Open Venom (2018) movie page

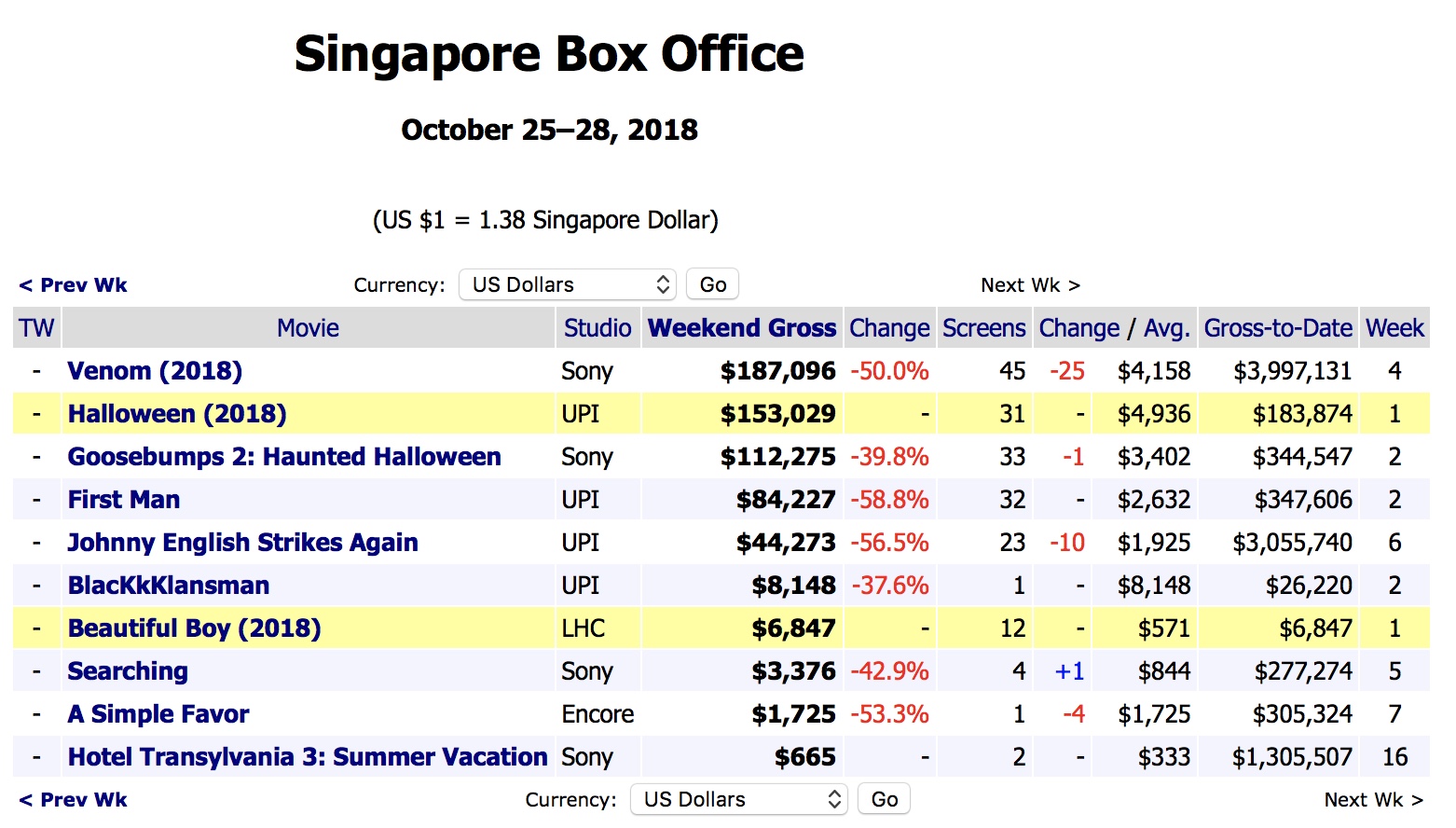click(155, 371)
